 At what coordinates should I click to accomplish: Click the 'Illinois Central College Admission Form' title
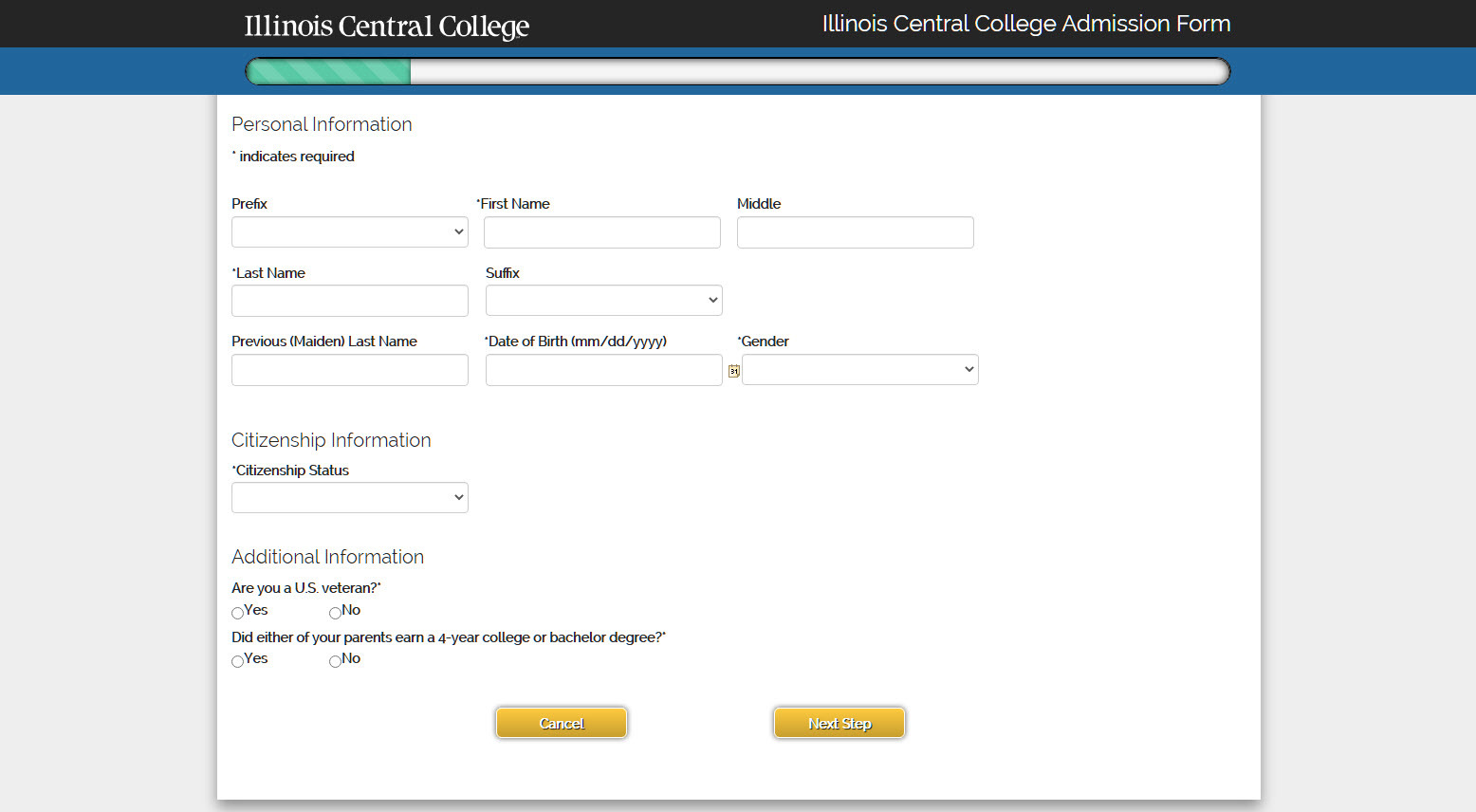(1026, 24)
